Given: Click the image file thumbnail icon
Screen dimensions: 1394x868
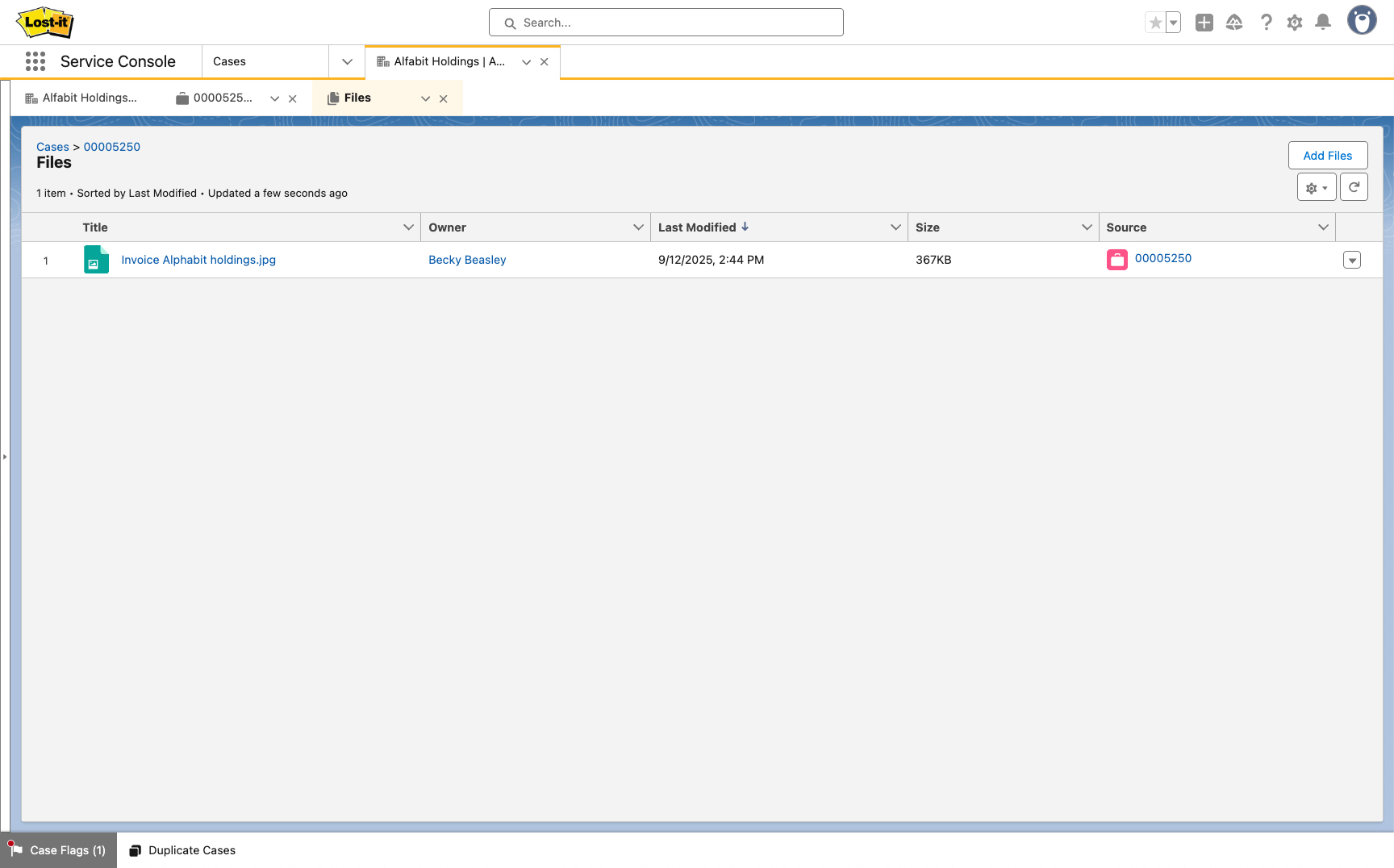Looking at the screenshot, I should 96,260.
